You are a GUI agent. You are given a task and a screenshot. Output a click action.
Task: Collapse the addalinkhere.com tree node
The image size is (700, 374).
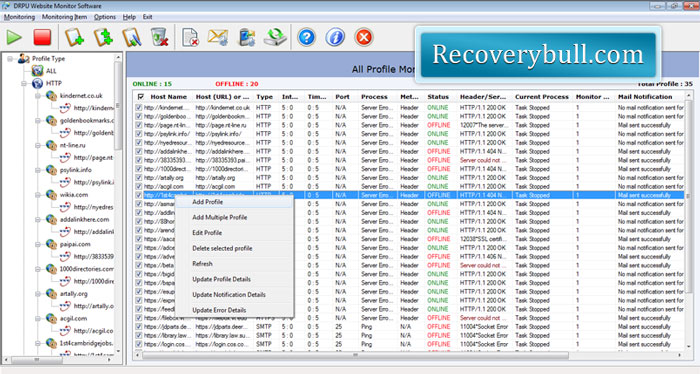38,219
